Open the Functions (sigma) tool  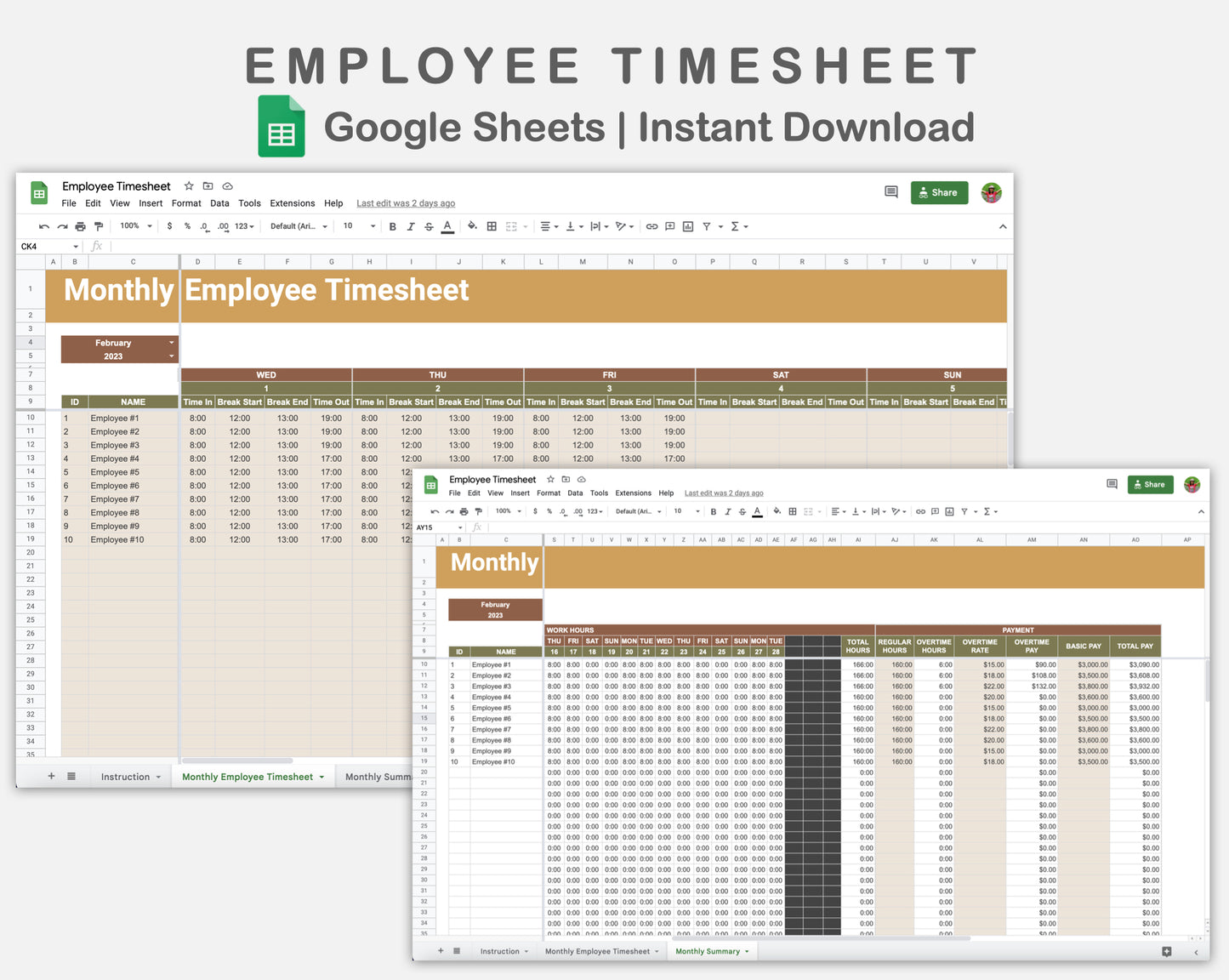(735, 225)
